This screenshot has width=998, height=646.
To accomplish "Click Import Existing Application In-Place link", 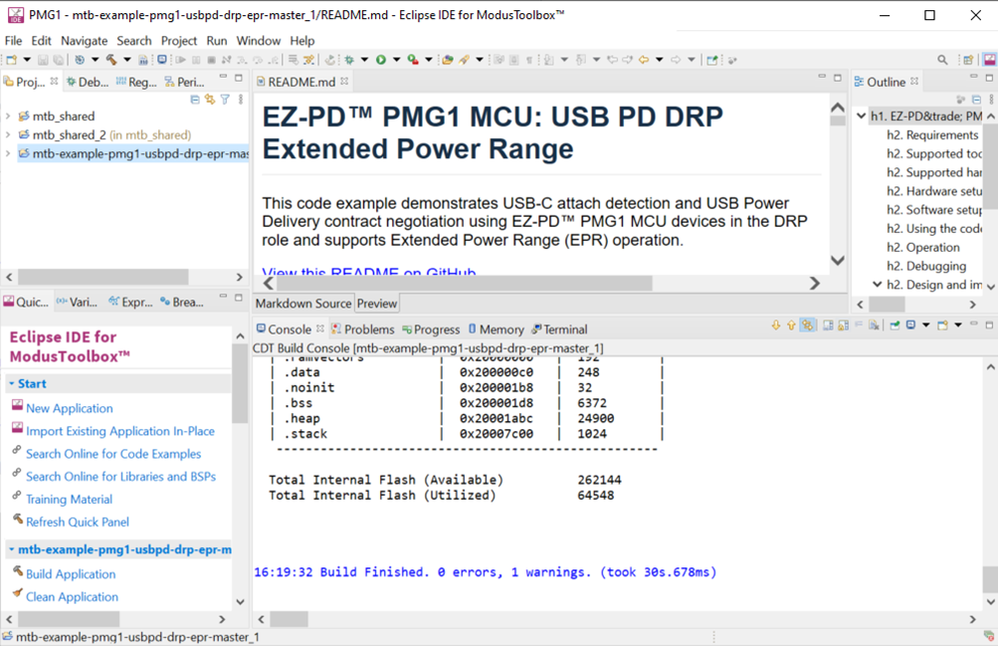I will click(120, 432).
